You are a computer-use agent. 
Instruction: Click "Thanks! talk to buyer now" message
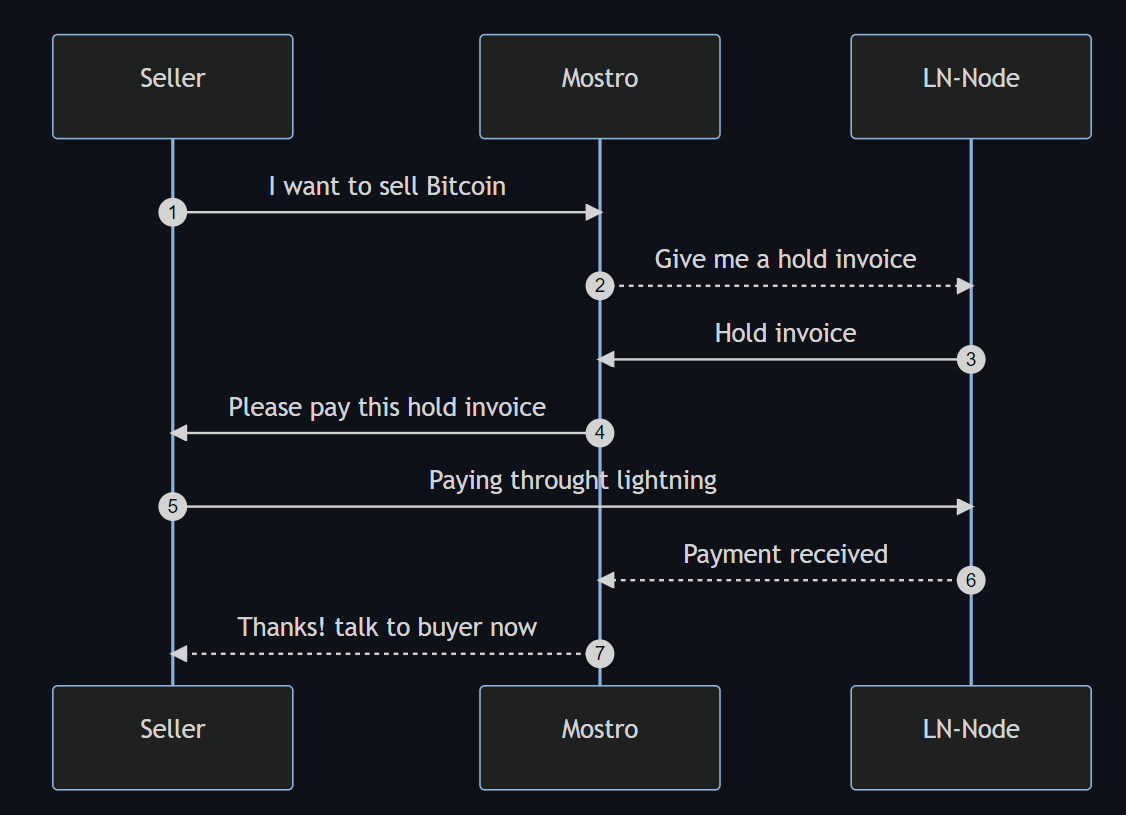pyautogui.click(x=387, y=627)
